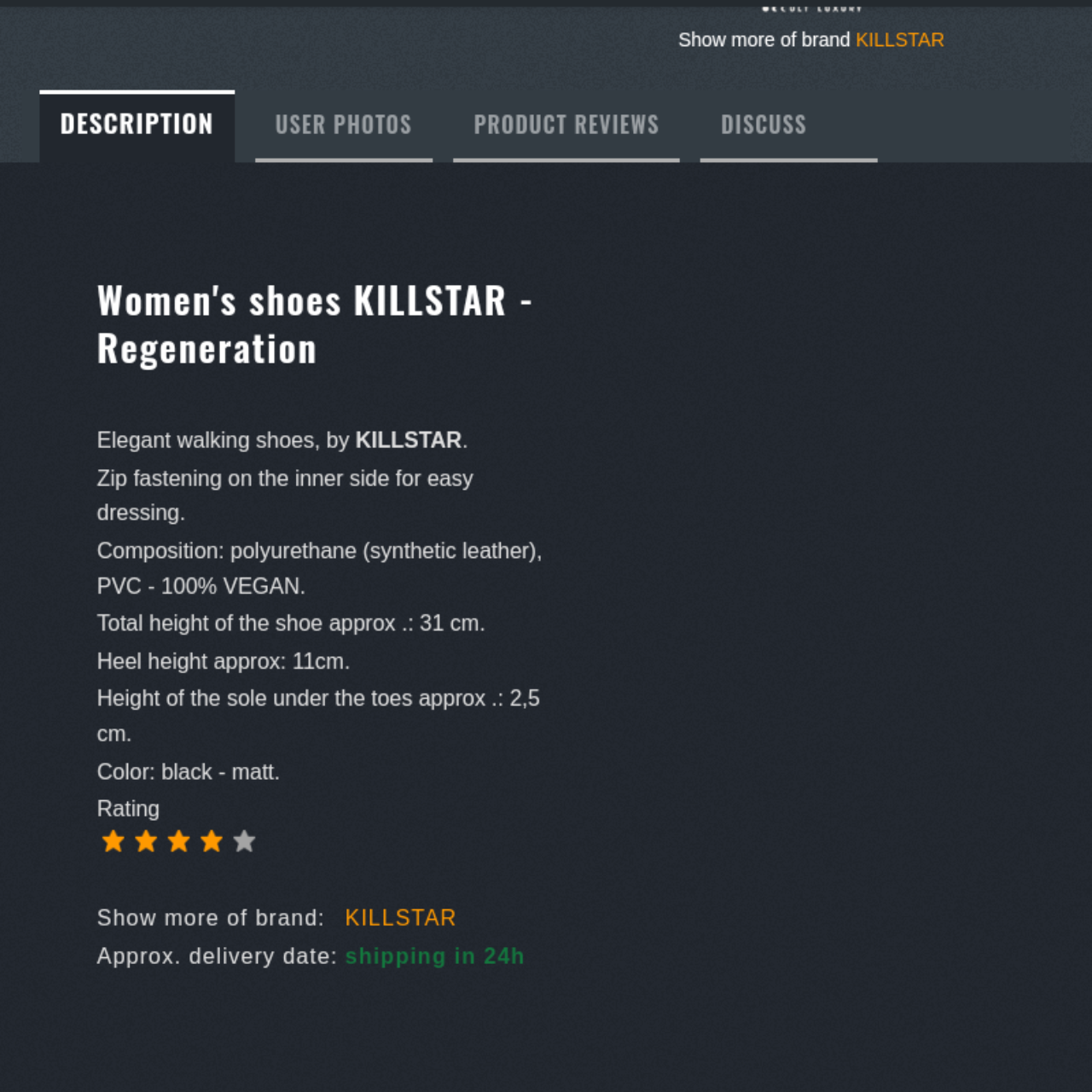This screenshot has height=1092, width=1092.
Task: Switch to the Description tab
Action: point(136,125)
